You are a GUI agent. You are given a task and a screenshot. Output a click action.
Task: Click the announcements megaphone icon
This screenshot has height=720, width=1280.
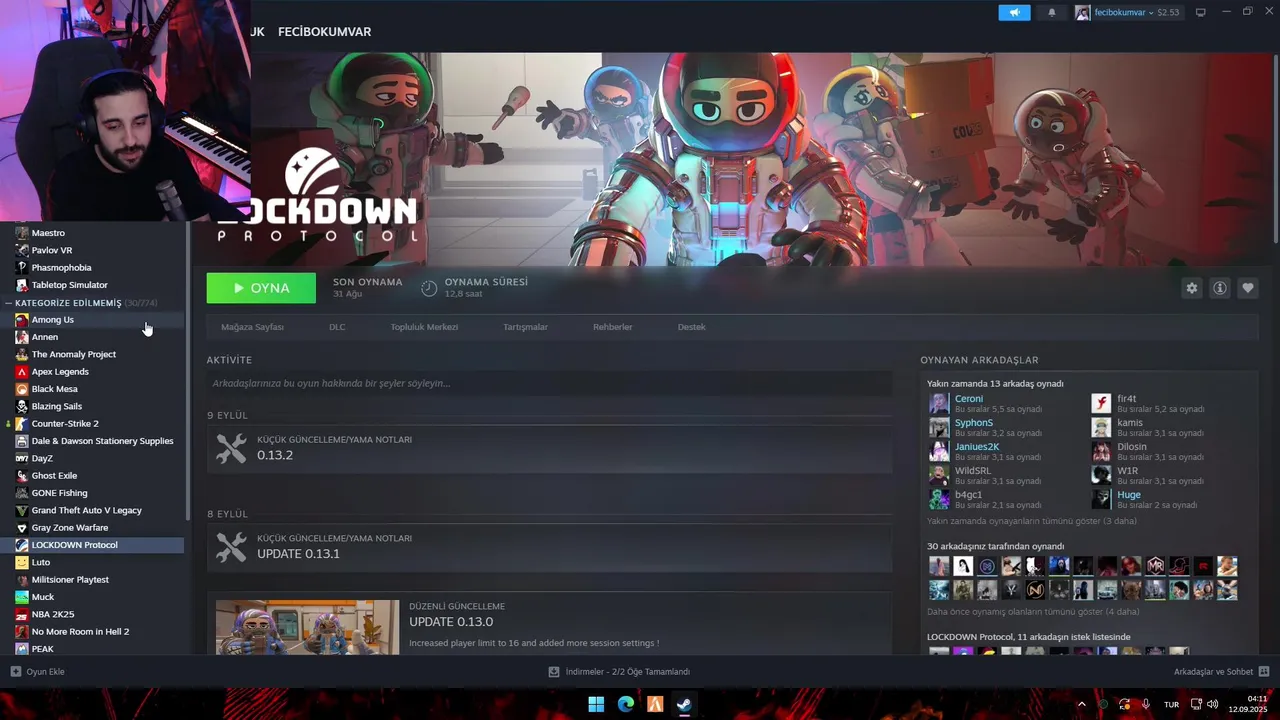tap(1014, 12)
